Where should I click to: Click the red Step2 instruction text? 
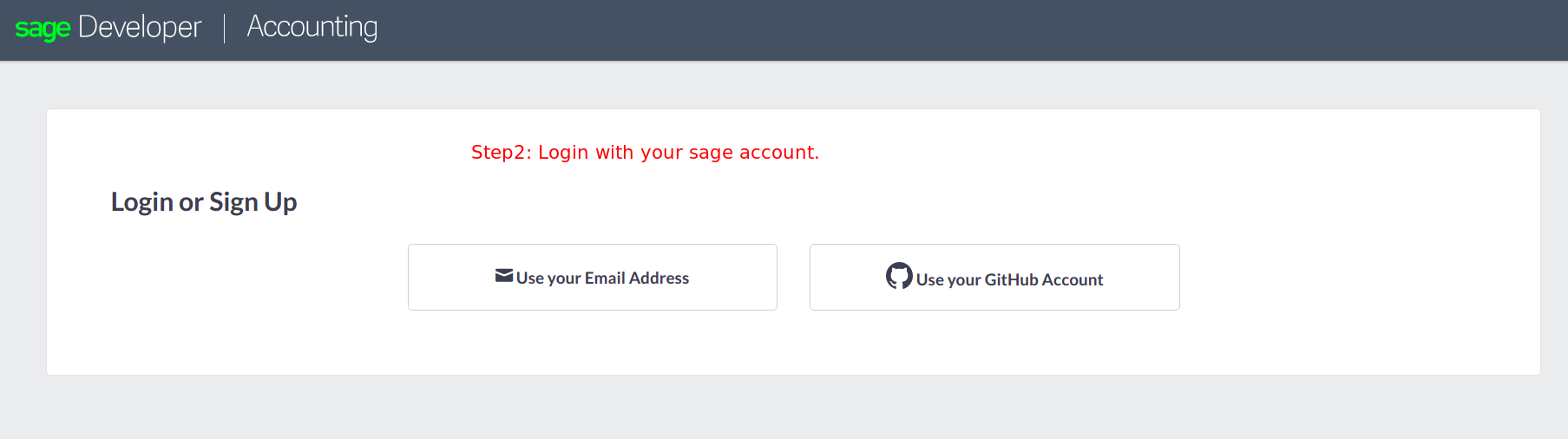point(645,153)
